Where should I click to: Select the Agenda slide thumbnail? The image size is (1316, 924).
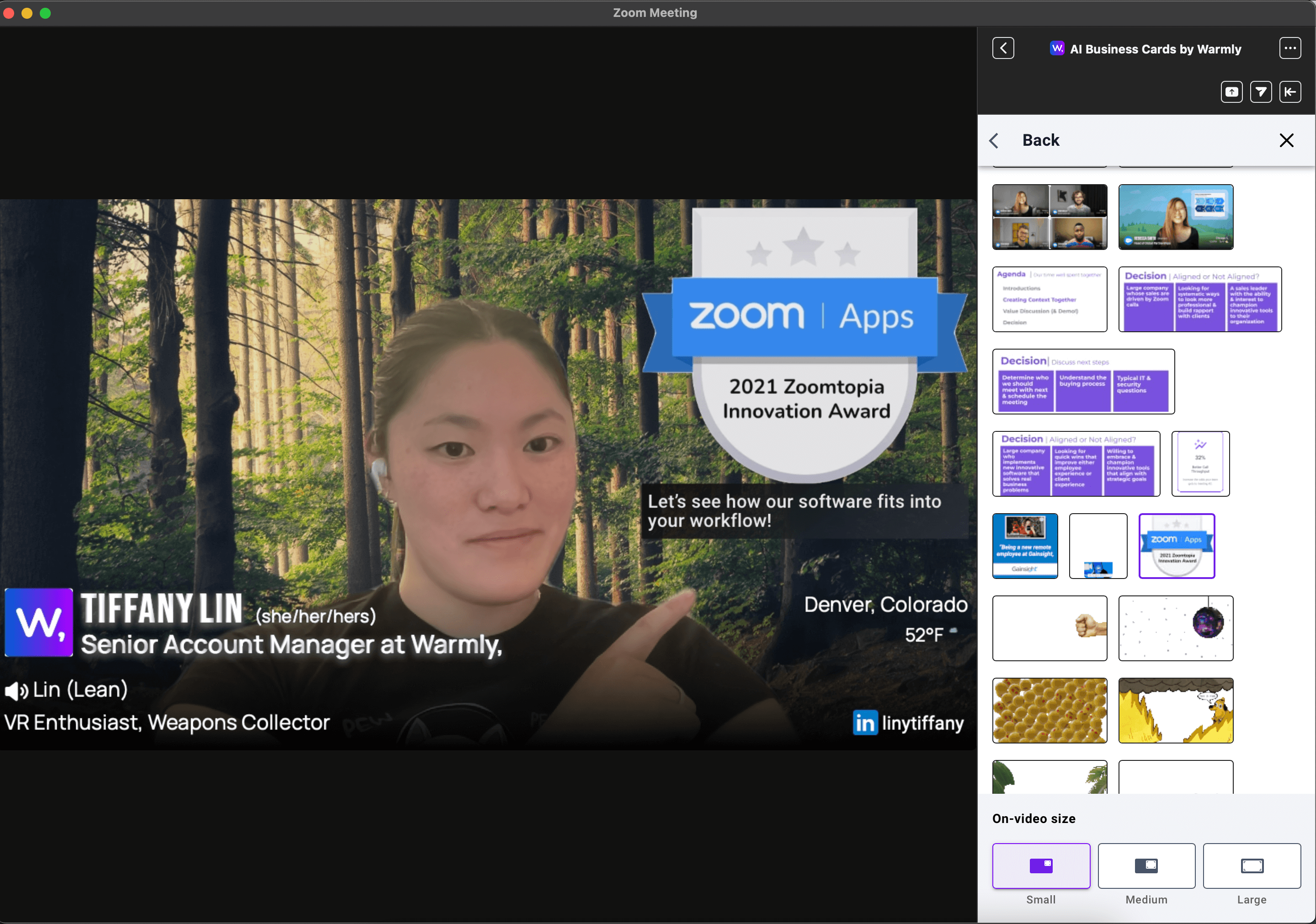[x=1050, y=299]
